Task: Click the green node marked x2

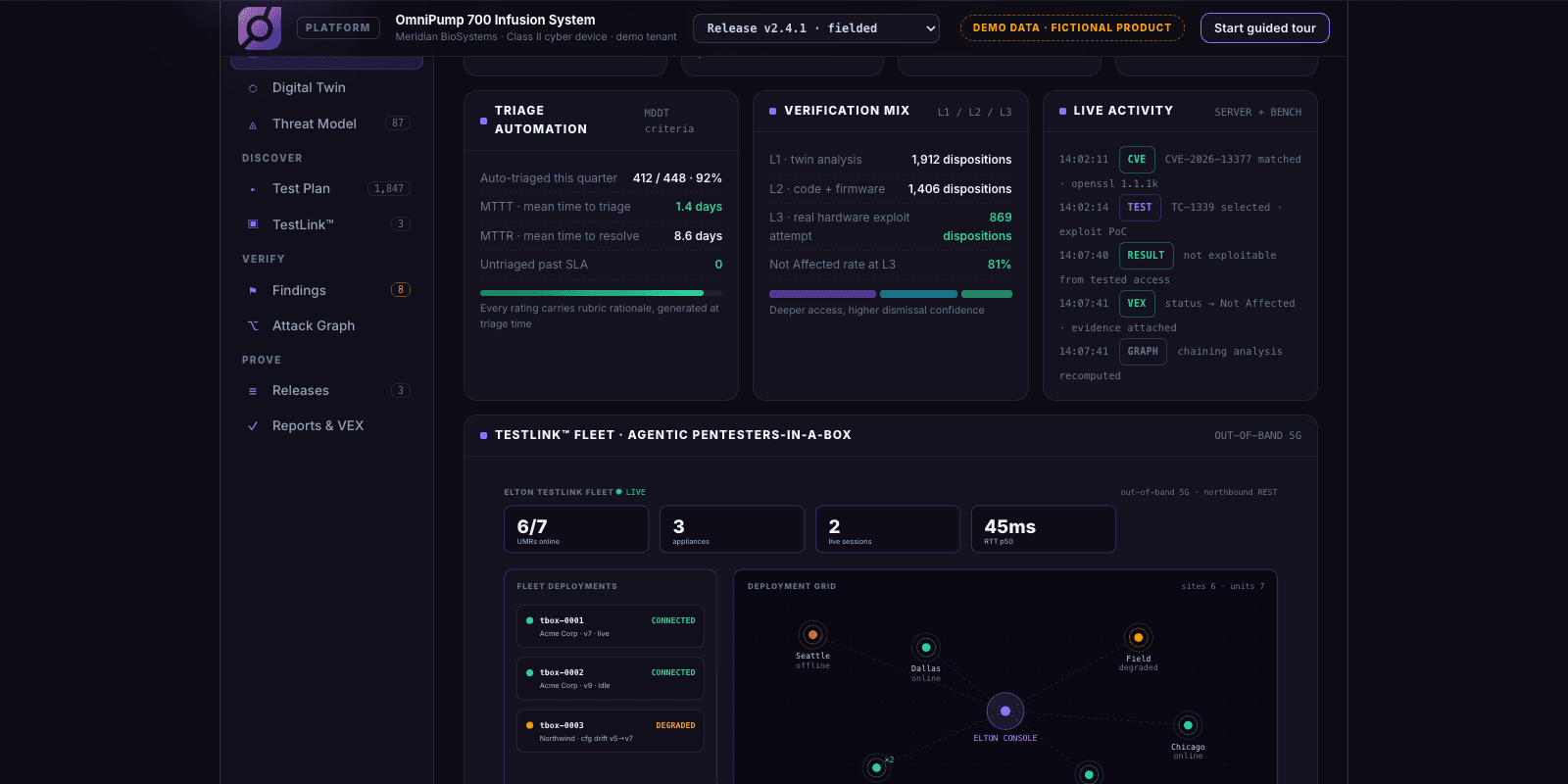Action: 876,767
